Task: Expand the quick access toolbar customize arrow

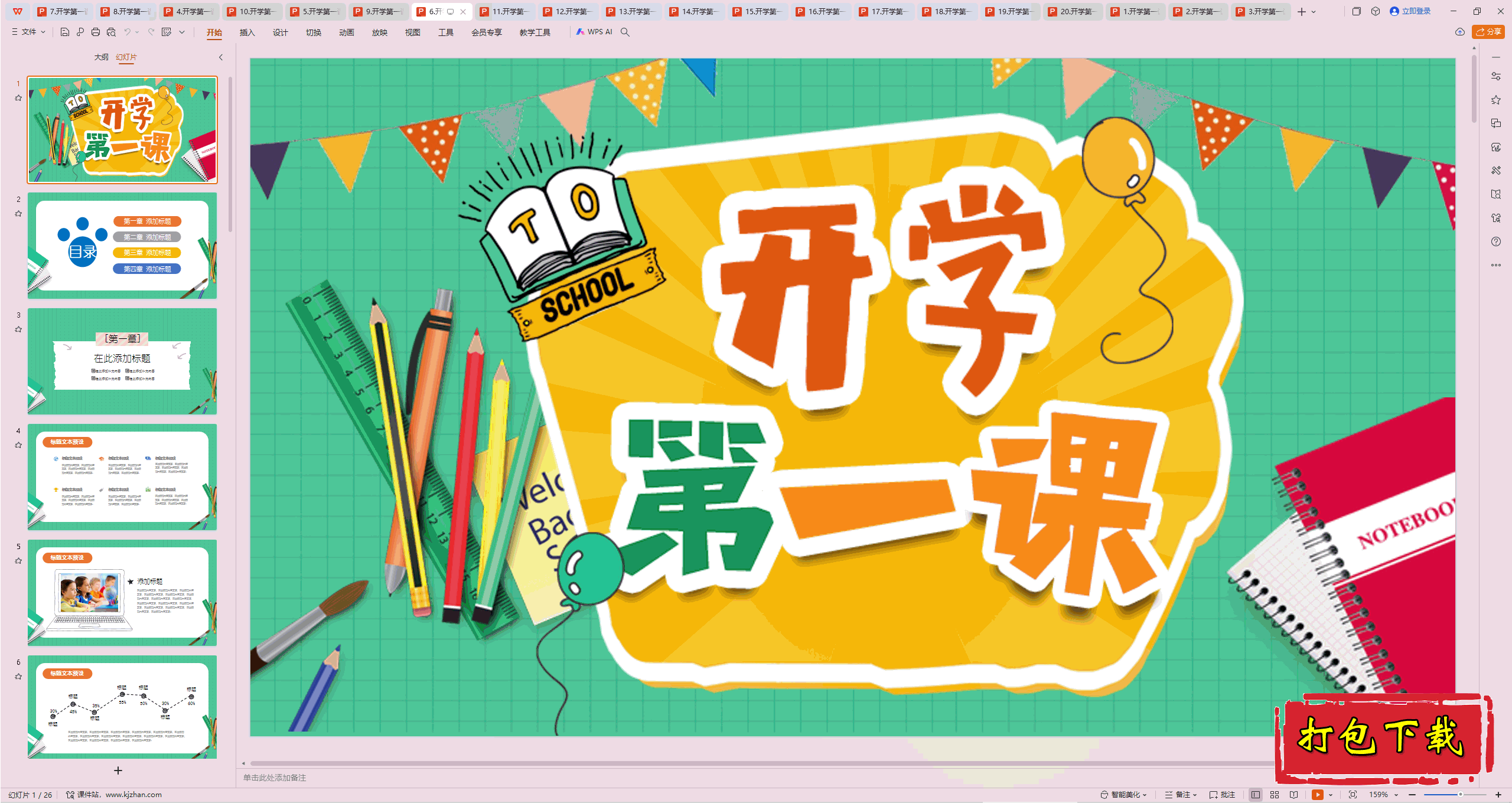Action: coord(182,32)
